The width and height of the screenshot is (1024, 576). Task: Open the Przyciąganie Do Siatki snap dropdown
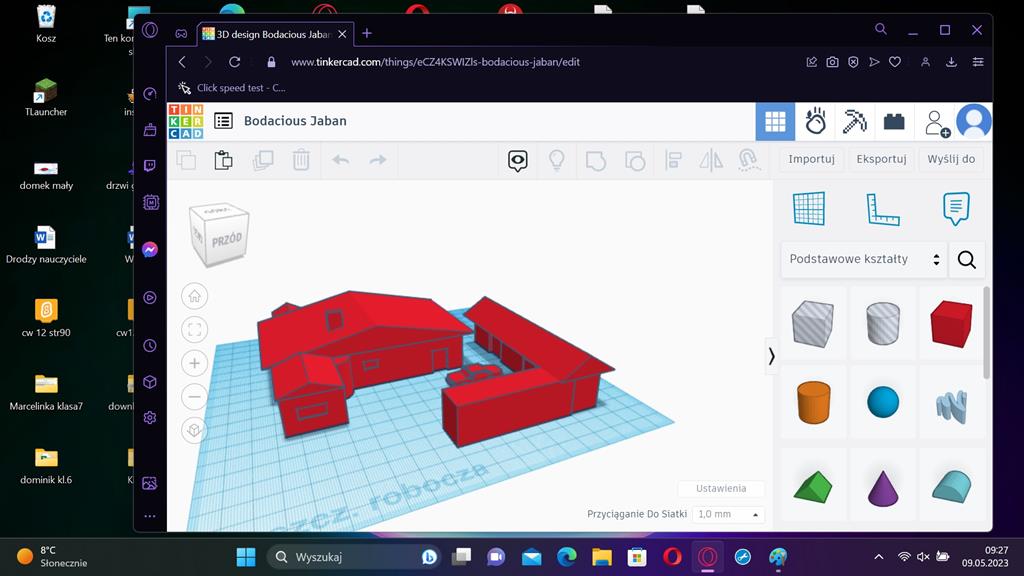(727, 514)
